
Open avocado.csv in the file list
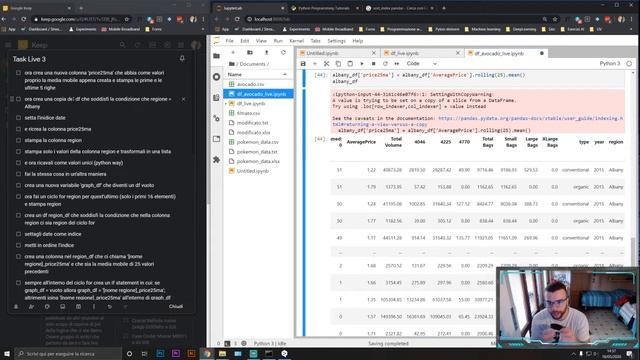tap(258, 84)
